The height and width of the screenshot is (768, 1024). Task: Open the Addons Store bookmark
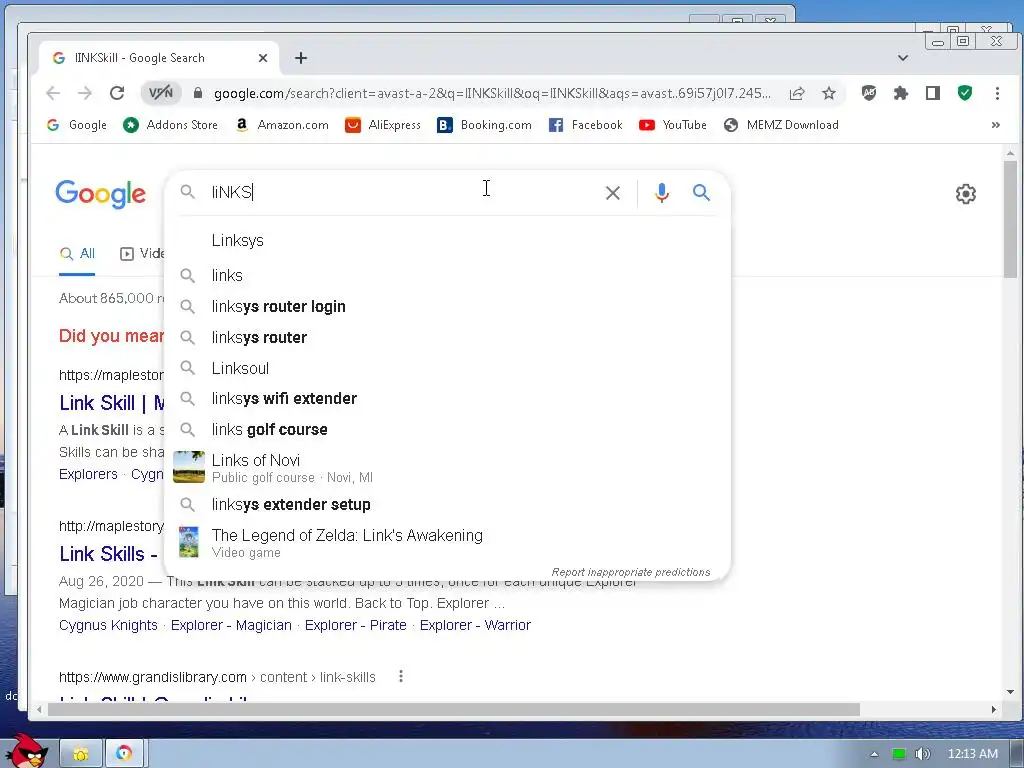click(x=170, y=125)
